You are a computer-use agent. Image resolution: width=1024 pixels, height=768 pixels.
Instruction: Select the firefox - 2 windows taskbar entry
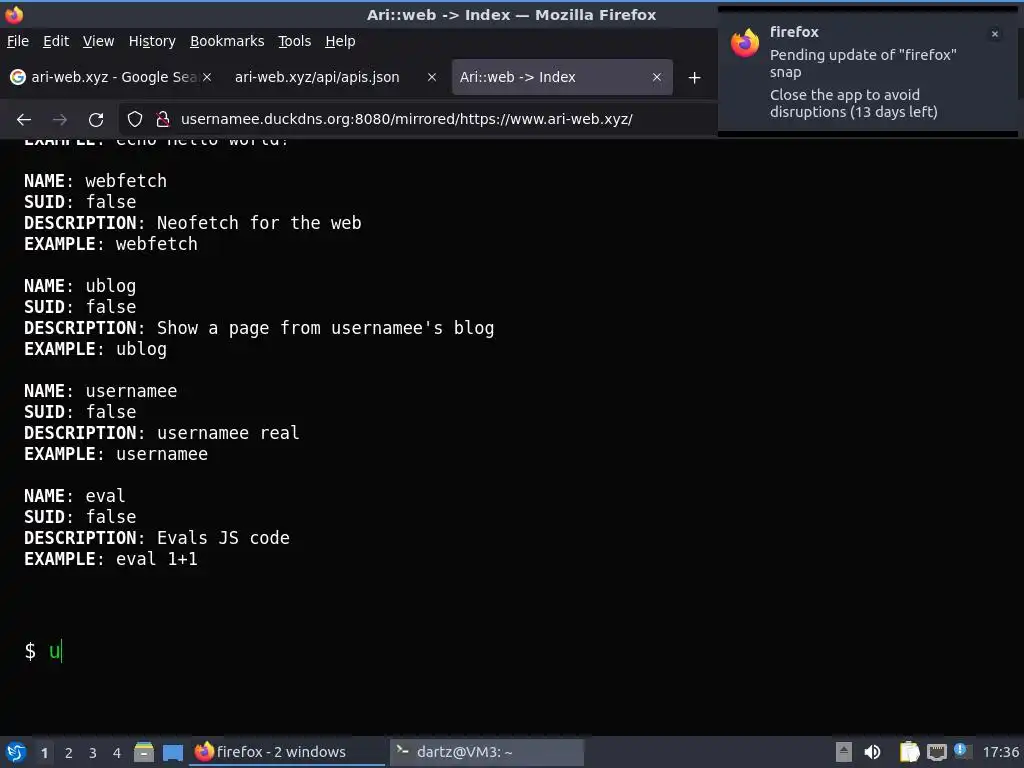[287, 752]
